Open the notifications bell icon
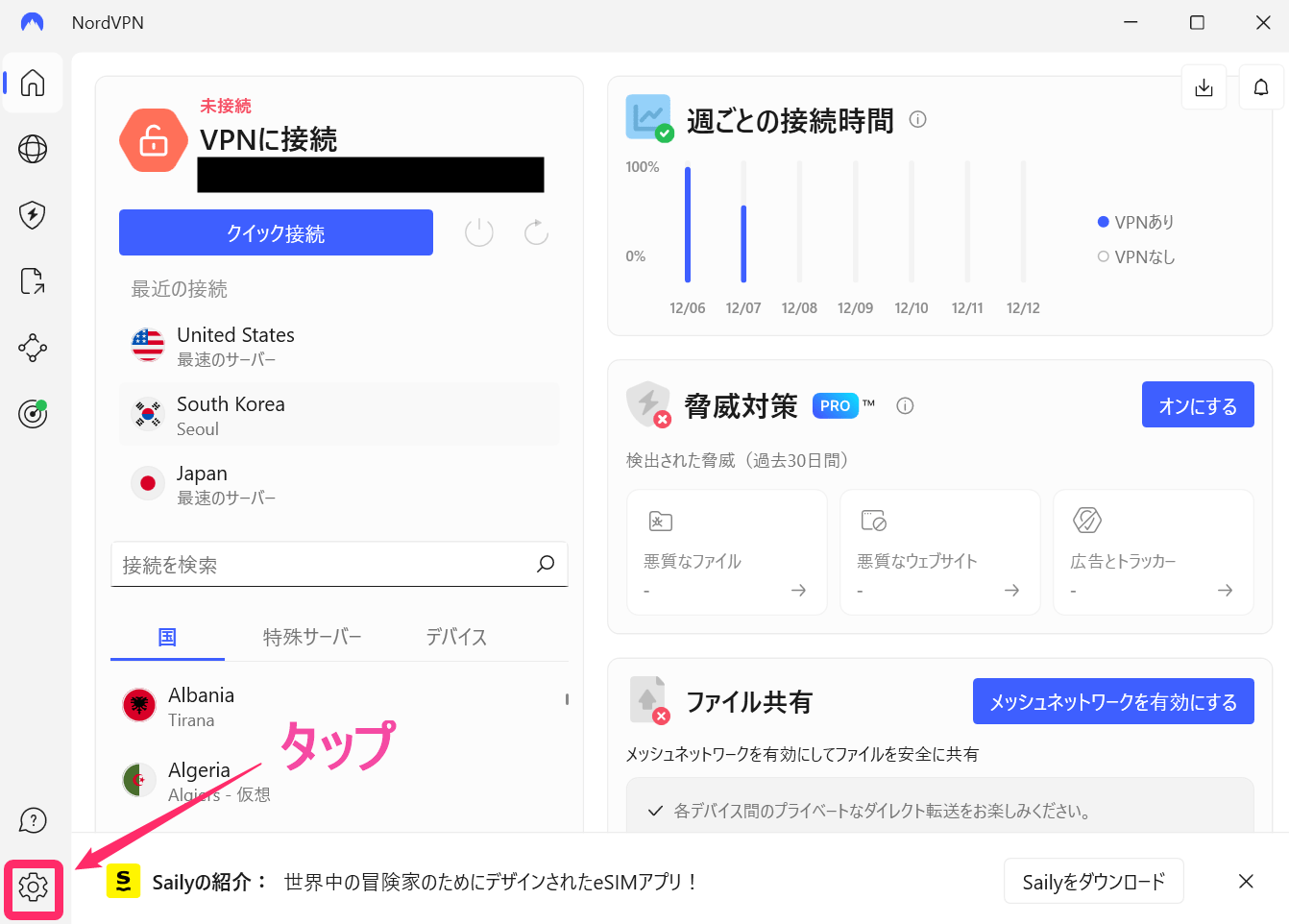 tap(1261, 87)
